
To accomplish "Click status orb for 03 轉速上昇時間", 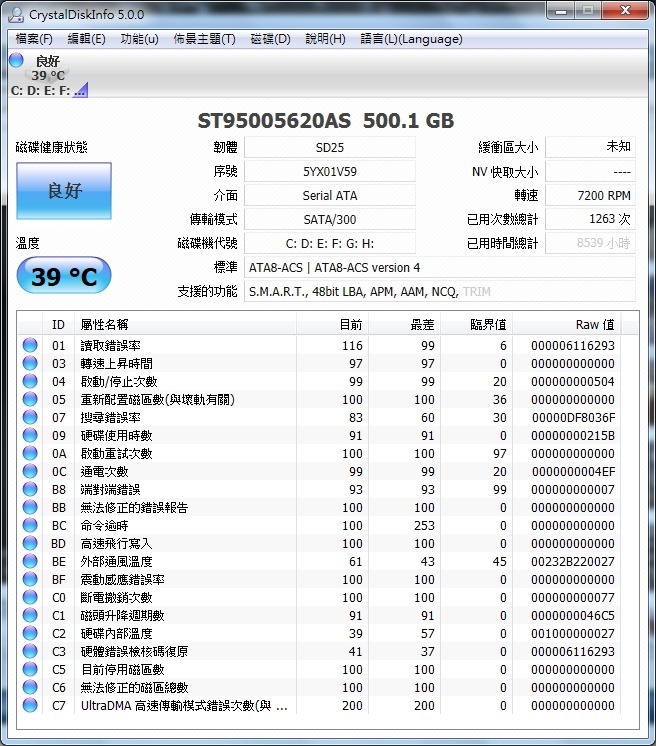I will pyautogui.click(x=30, y=363).
